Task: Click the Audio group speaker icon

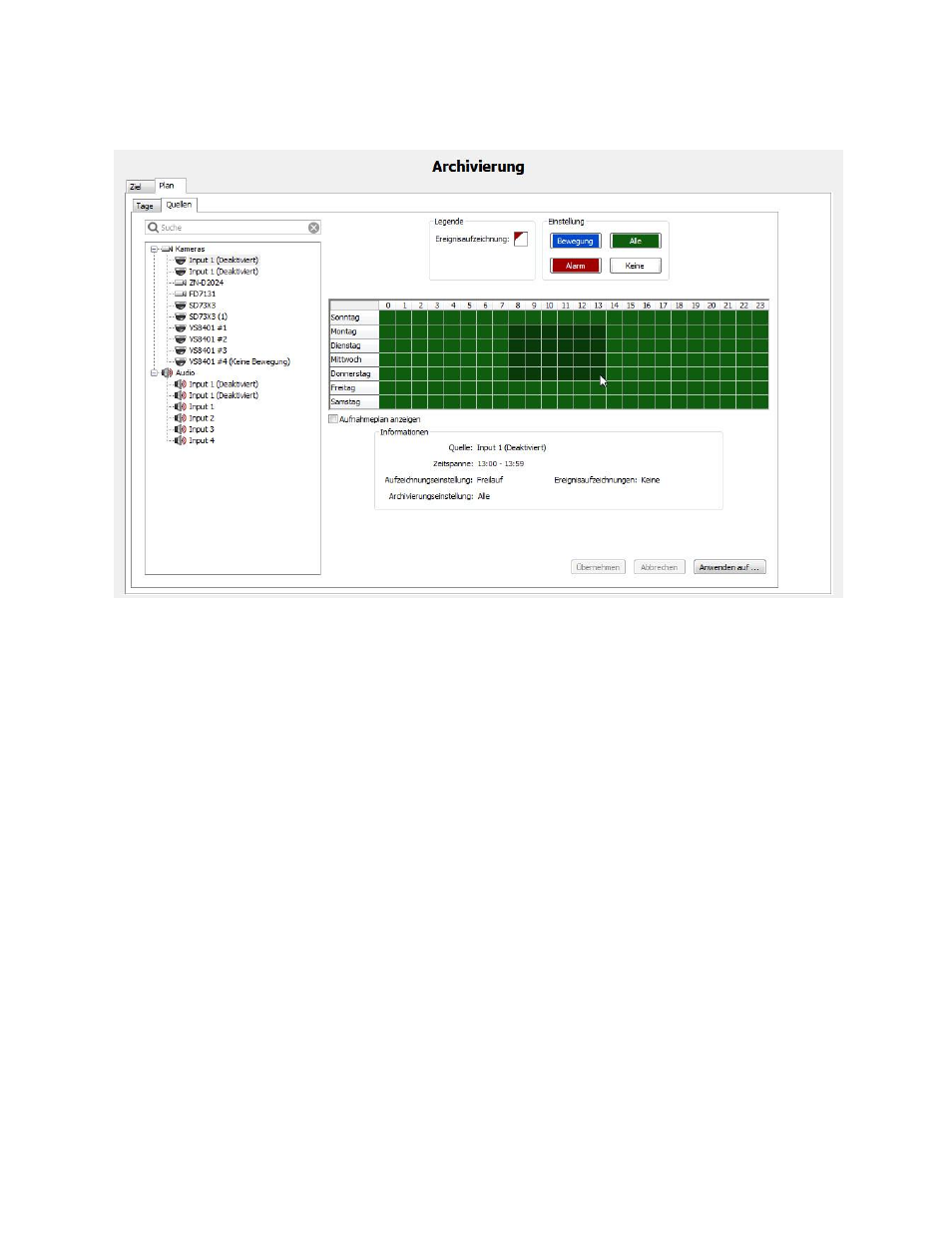Action: pyautogui.click(x=168, y=372)
